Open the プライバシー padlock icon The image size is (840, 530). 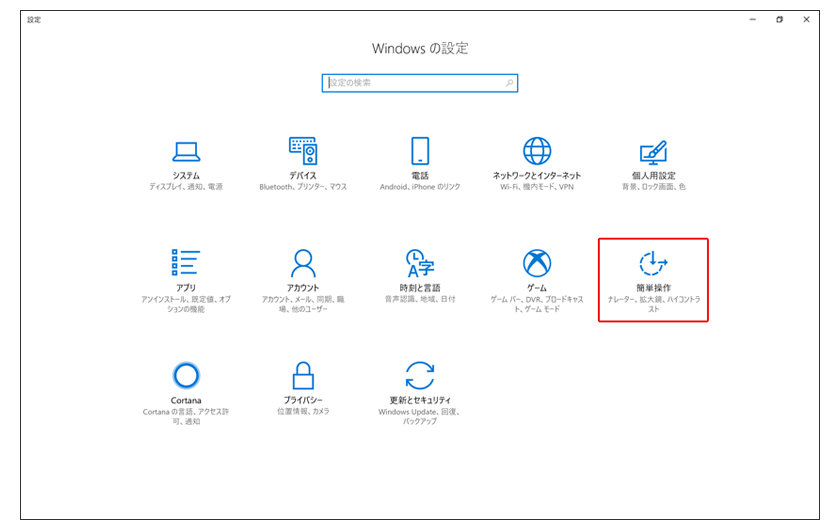303,375
